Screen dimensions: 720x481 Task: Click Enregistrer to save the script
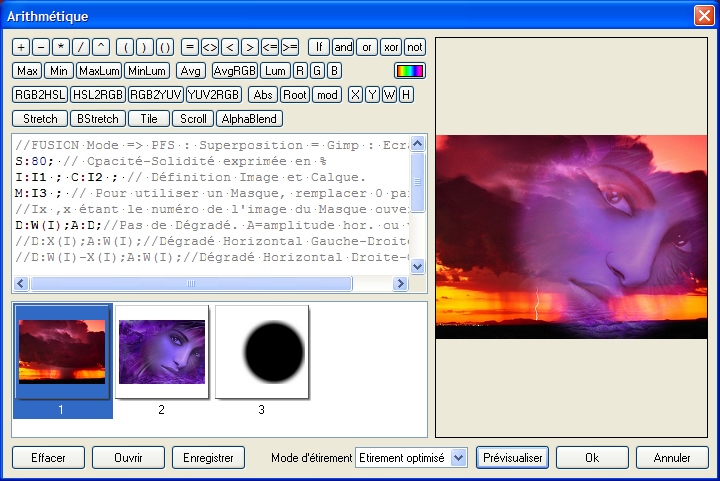click(x=208, y=458)
